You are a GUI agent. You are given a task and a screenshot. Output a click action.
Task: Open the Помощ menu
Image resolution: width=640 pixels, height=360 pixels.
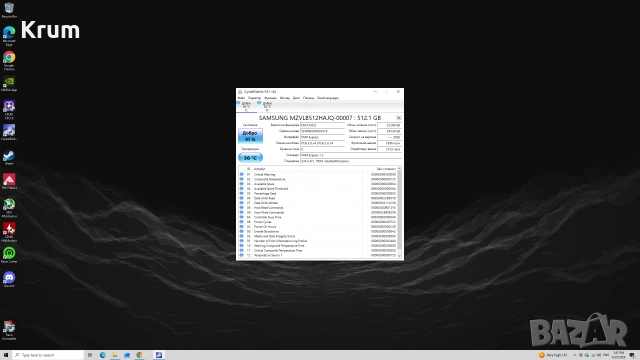(309, 98)
